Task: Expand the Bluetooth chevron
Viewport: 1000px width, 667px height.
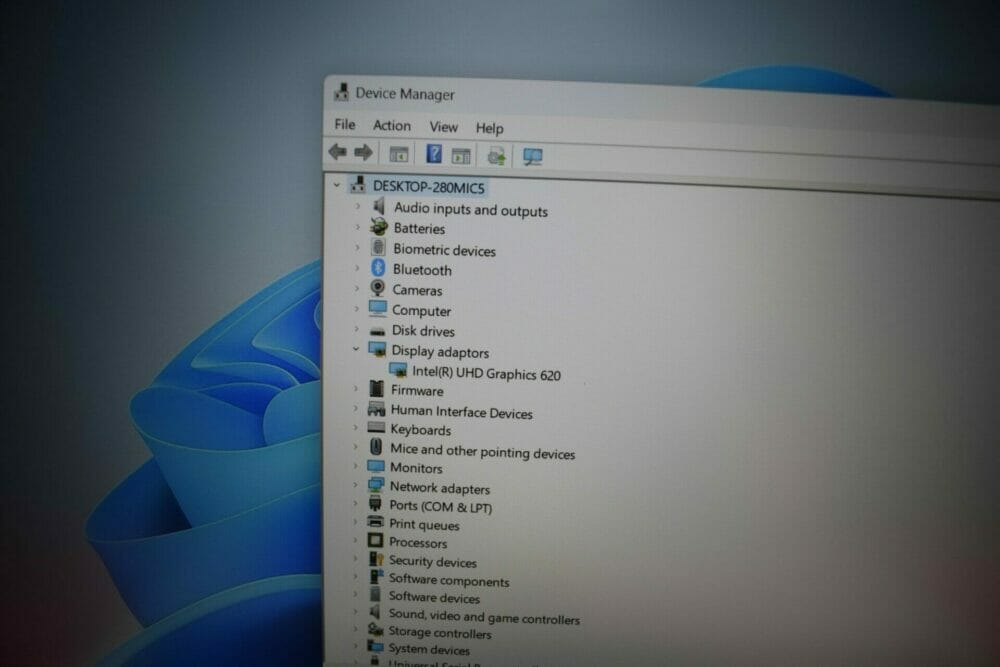Action: coord(357,268)
